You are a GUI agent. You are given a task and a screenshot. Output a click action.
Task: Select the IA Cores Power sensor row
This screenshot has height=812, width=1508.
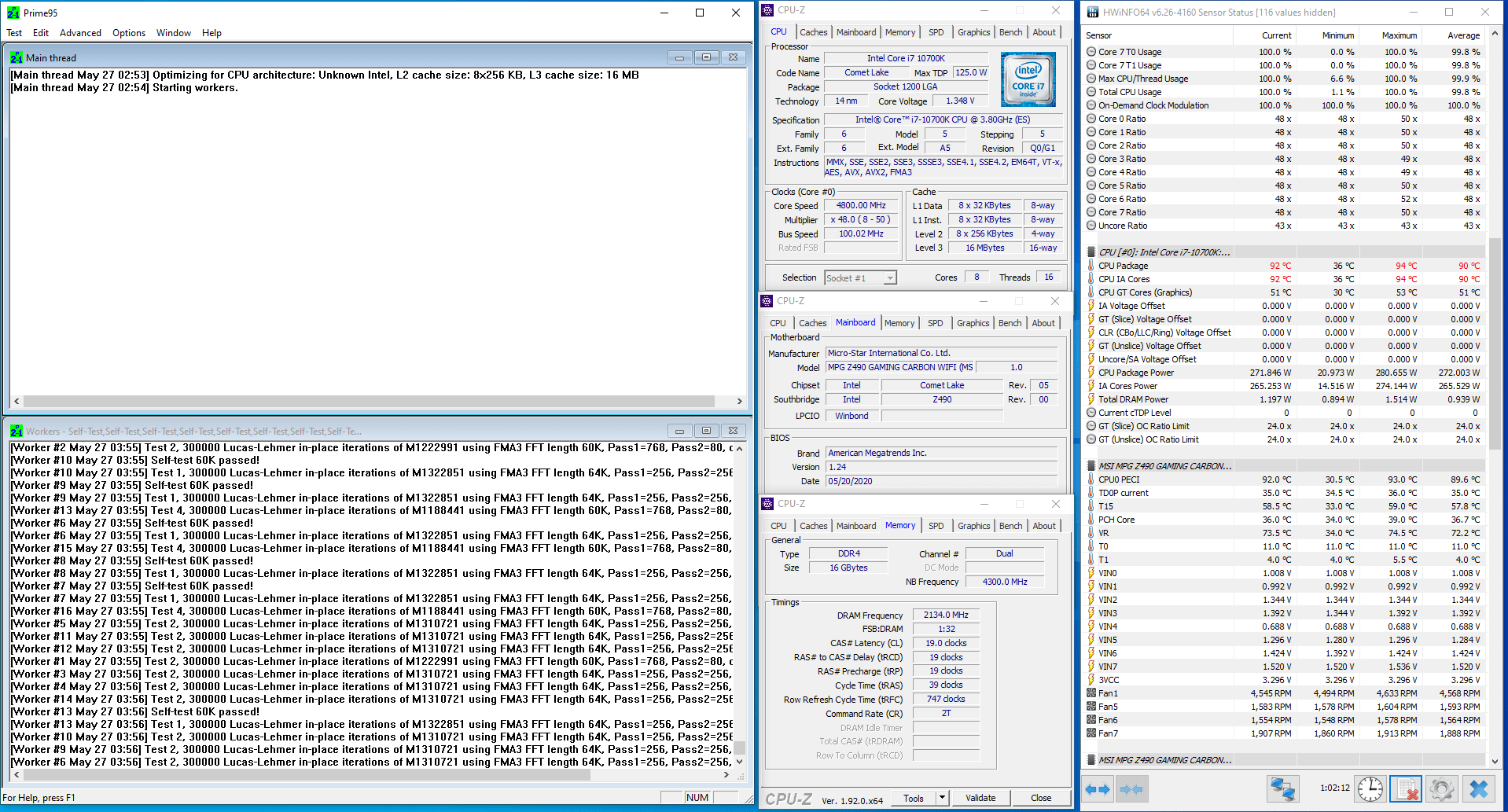coord(1284,386)
